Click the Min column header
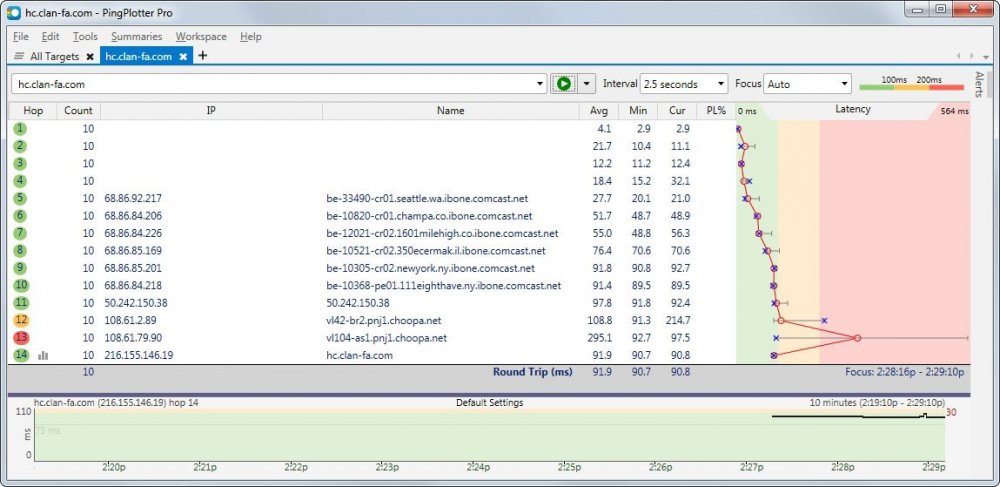The height and width of the screenshot is (487, 1000). (638, 110)
